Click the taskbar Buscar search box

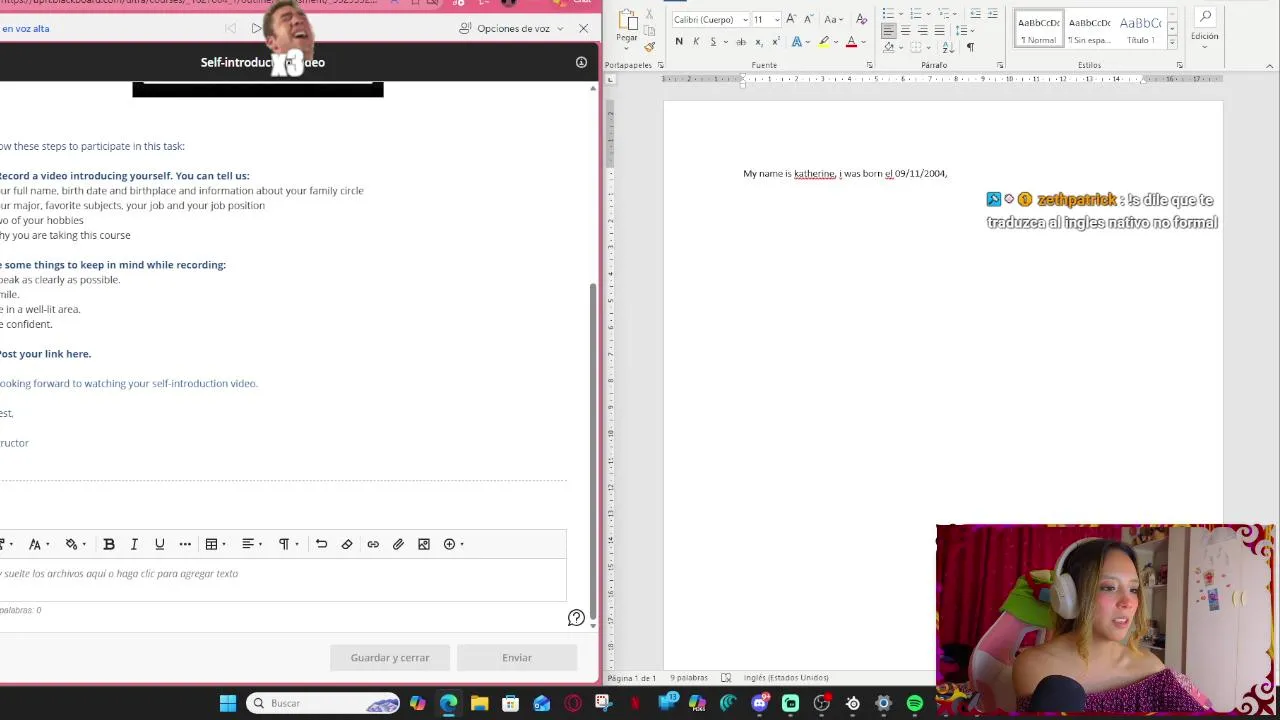click(x=324, y=703)
